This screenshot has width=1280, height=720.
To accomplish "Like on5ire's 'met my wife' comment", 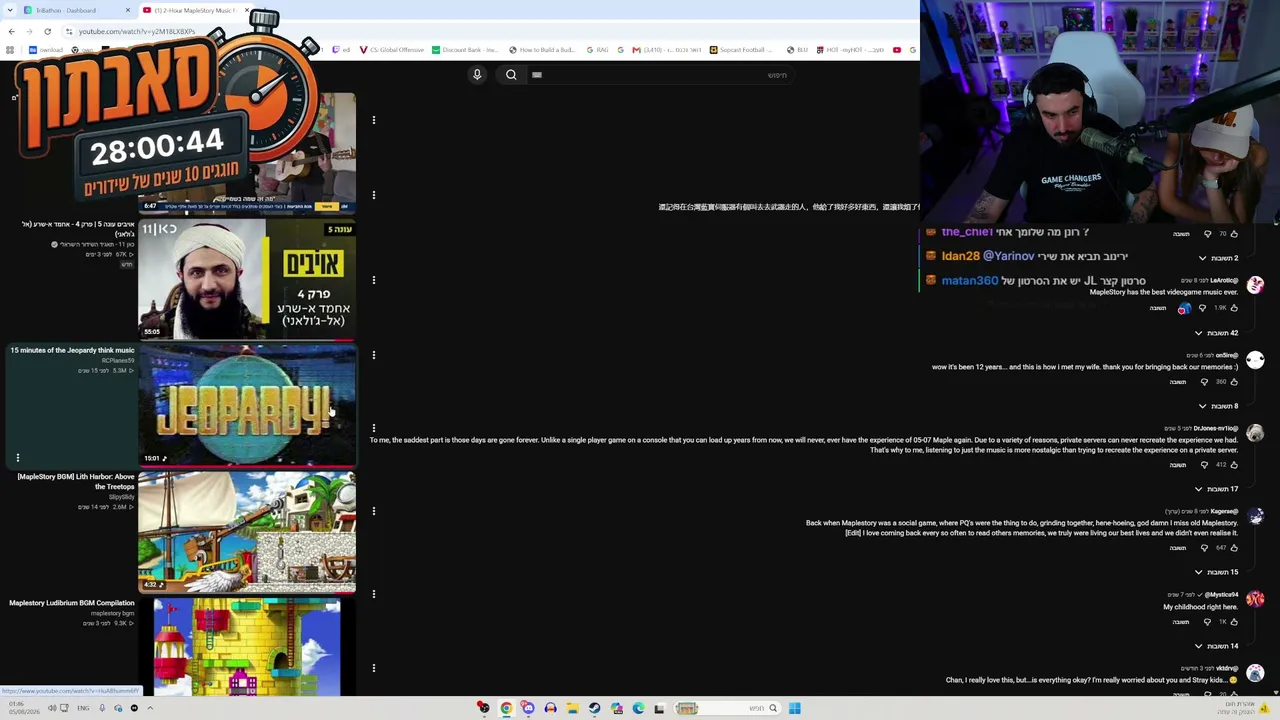I will coord(1234,382).
